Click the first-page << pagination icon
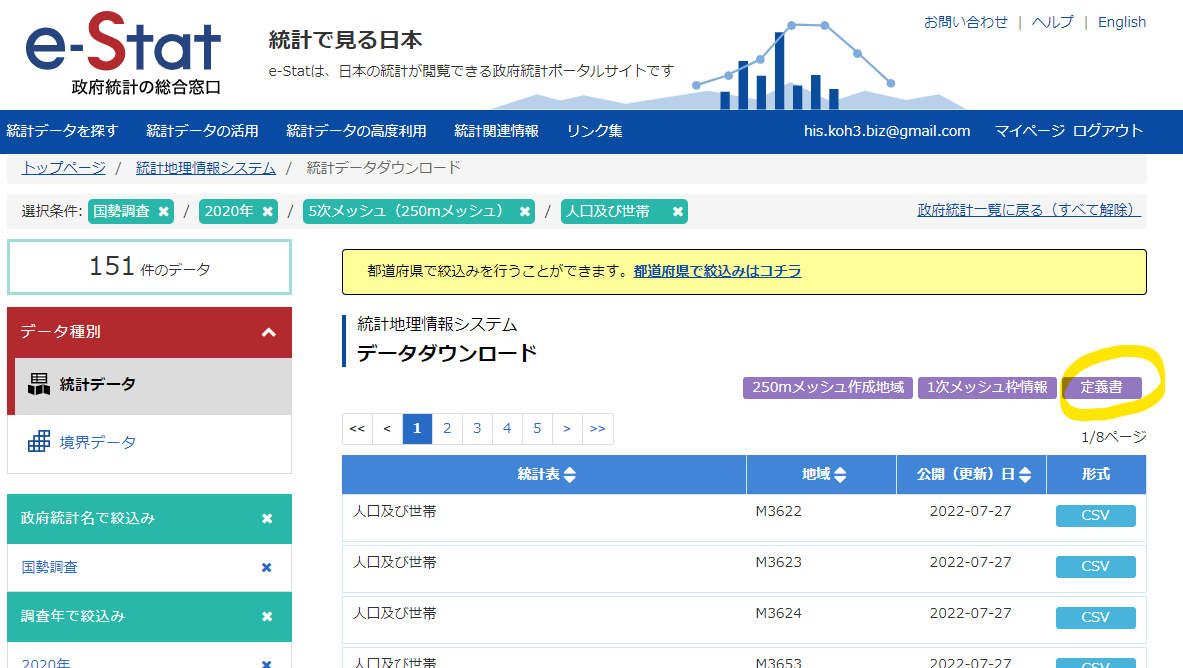Image resolution: width=1183 pixels, height=668 pixels. click(x=357, y=428)
